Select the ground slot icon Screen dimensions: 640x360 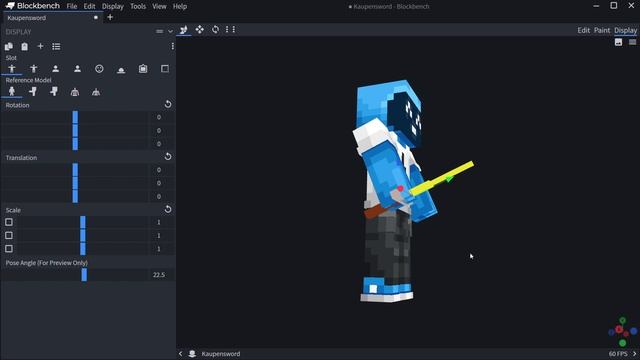coord(121,69)
